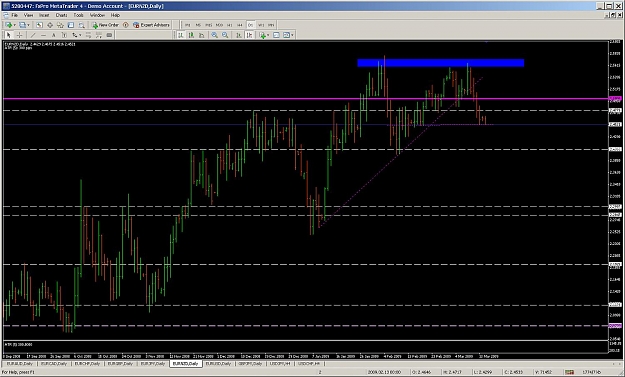Expand the Profiles dropdown arrow

coord(28,25)
